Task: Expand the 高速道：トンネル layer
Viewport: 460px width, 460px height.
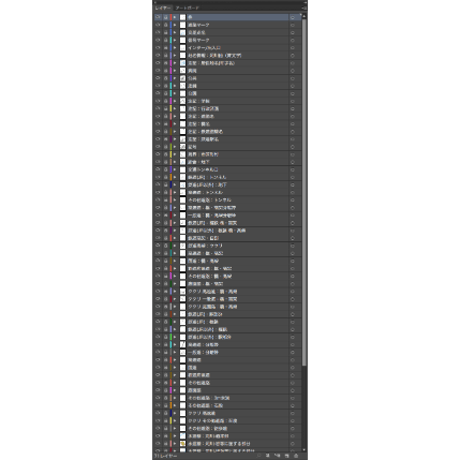Action: (x=175, y=193)
